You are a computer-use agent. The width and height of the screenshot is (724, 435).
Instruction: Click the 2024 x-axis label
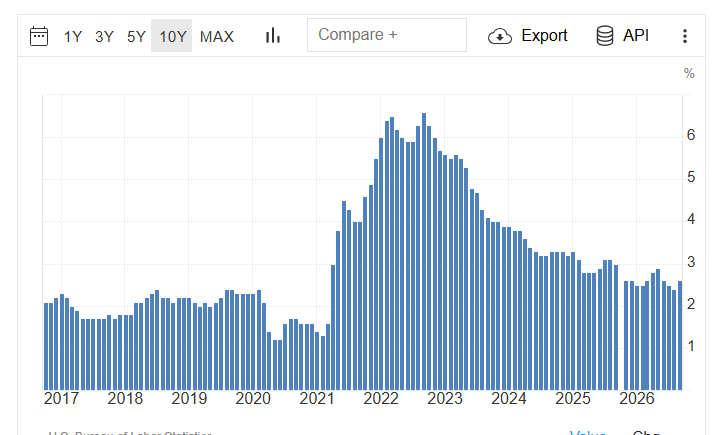509,399
